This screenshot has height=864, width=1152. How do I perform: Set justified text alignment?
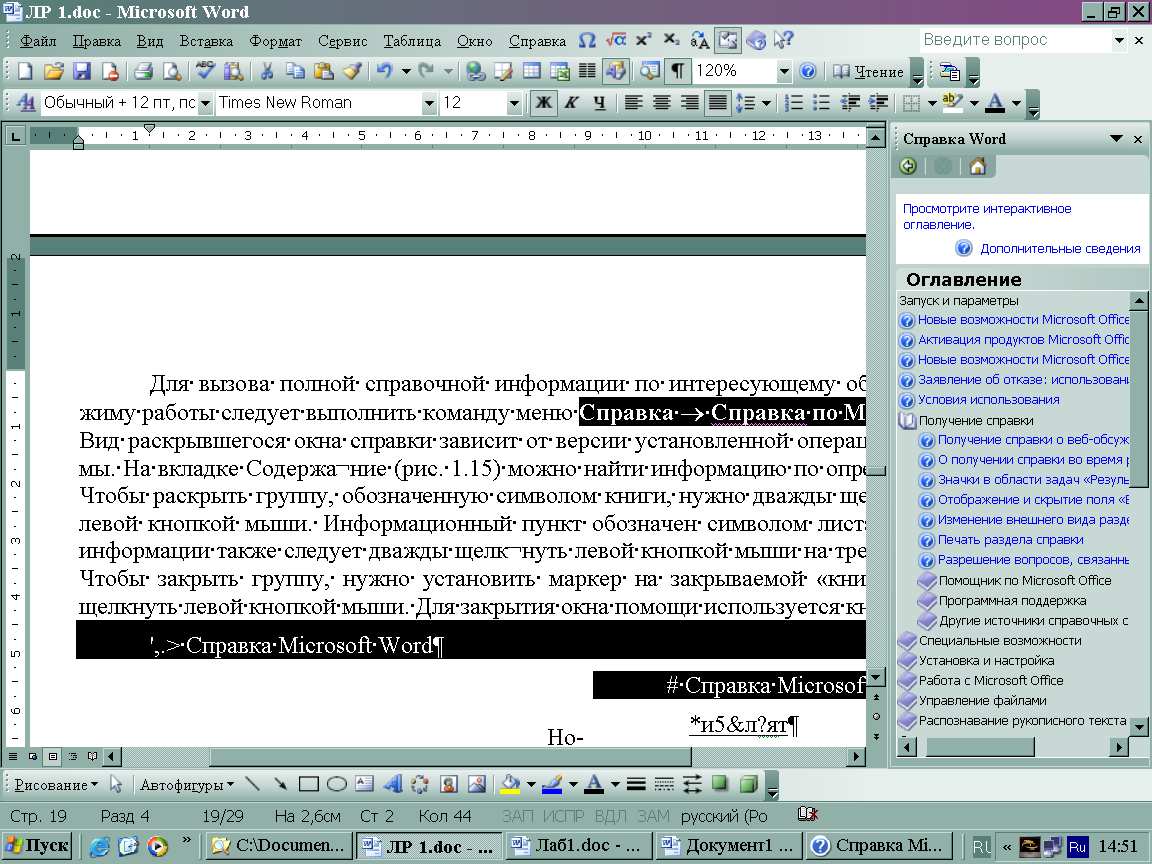[x=717, y=103]
